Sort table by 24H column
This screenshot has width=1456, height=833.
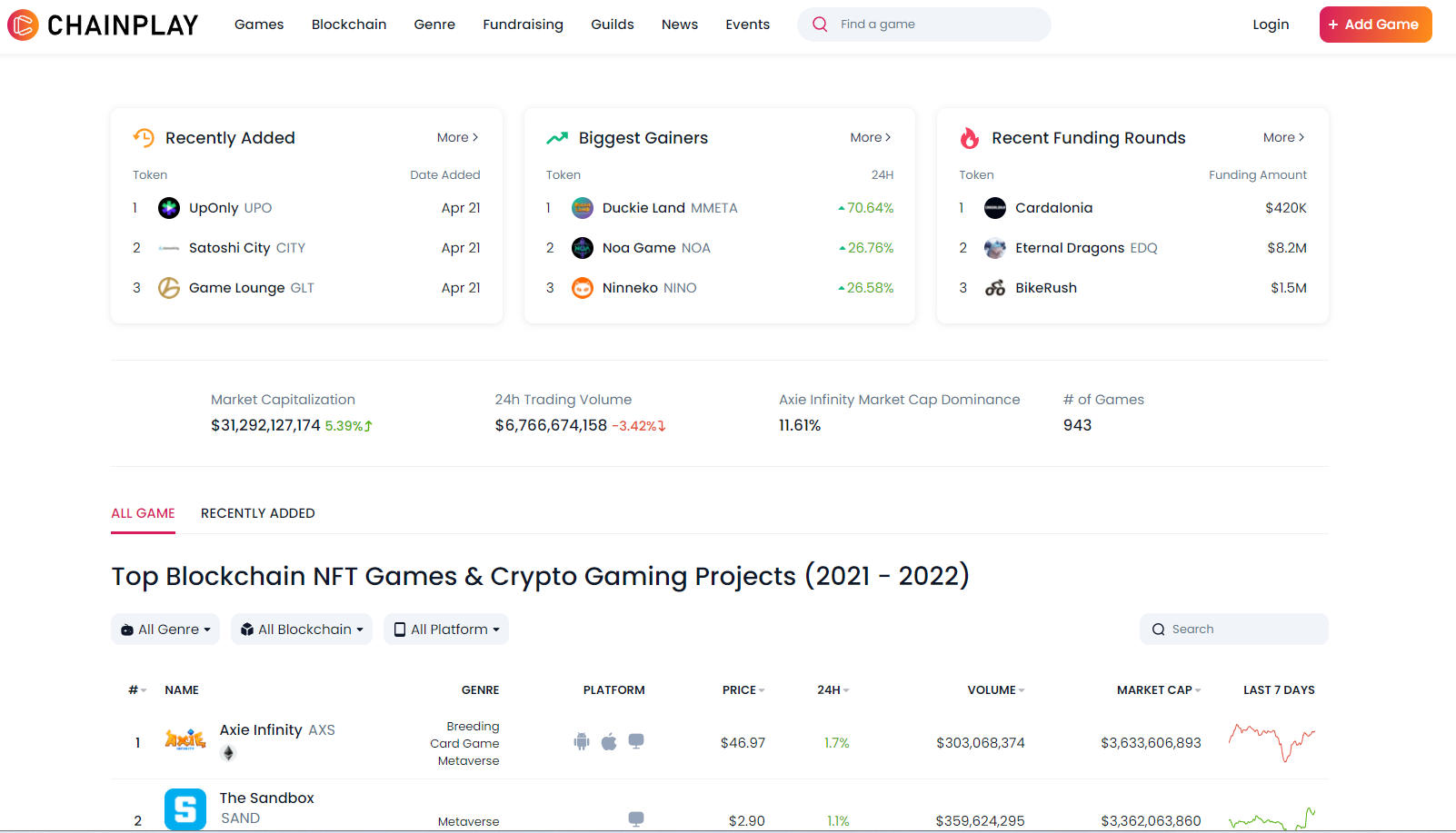(x=833, y=690)
